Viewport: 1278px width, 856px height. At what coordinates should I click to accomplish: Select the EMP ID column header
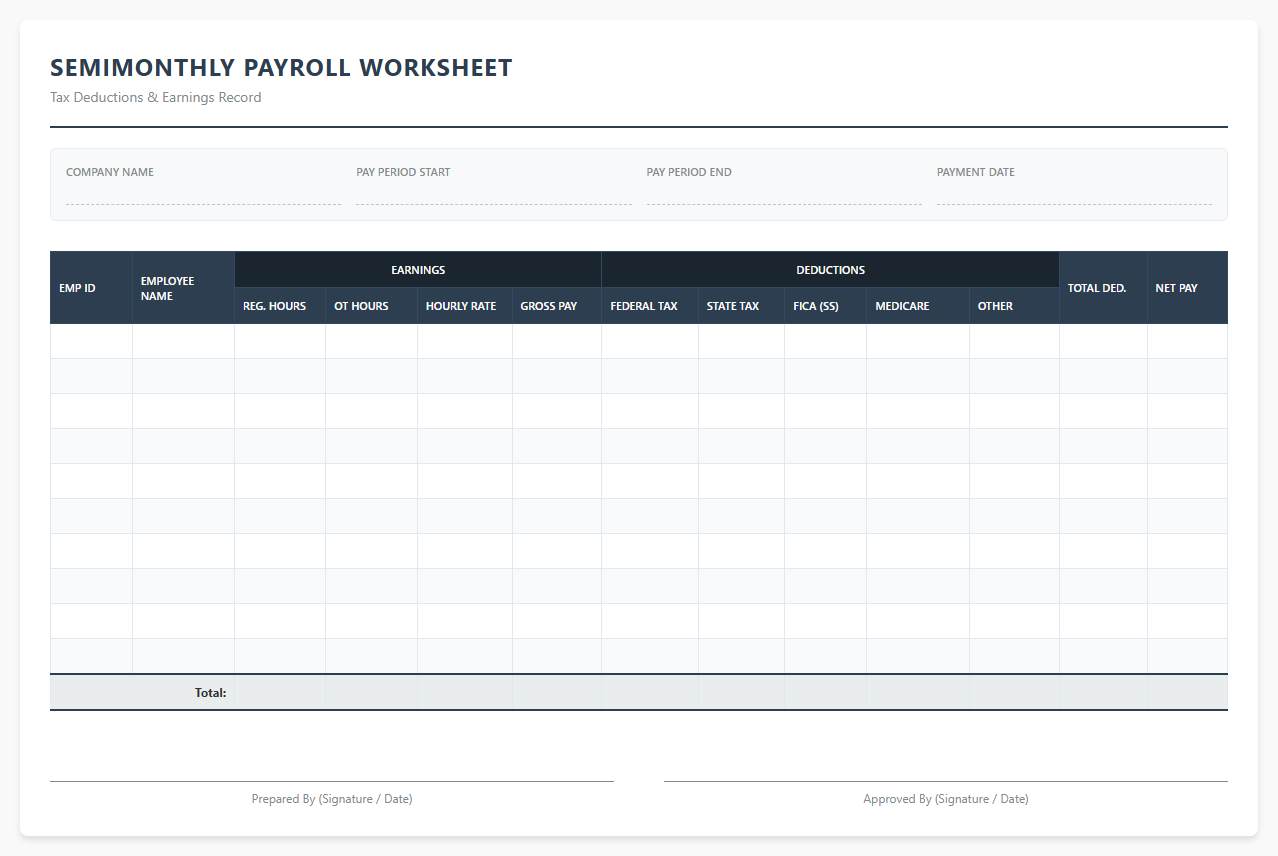91,288
